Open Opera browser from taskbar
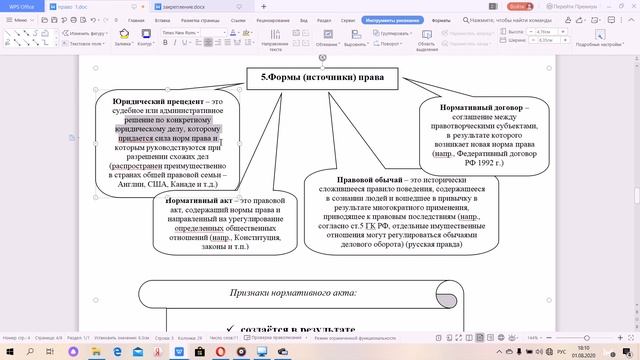The width and height of the screenshot is (640, 360). pos(220,351)
